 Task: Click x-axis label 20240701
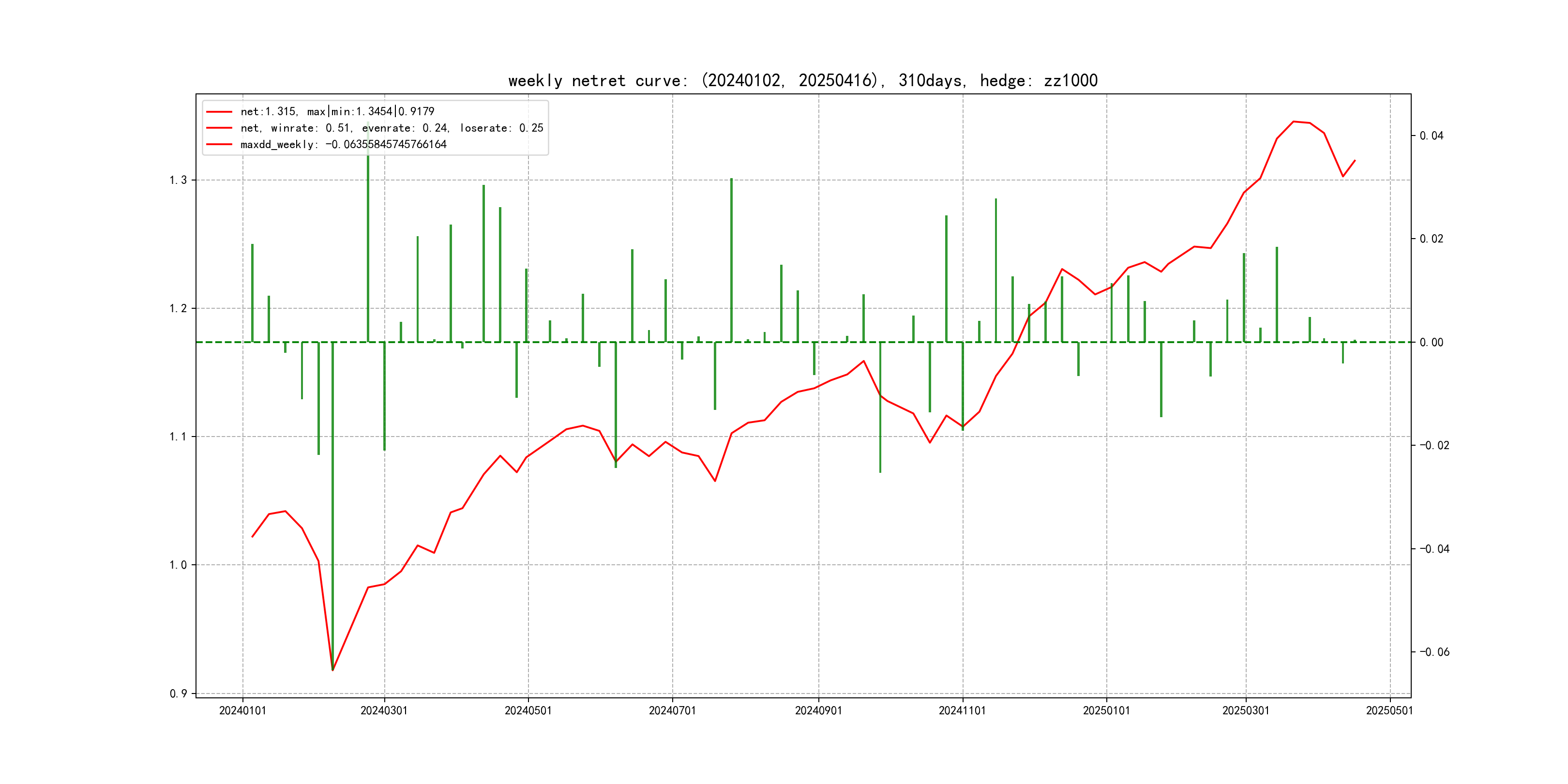(x=672, y=710)
